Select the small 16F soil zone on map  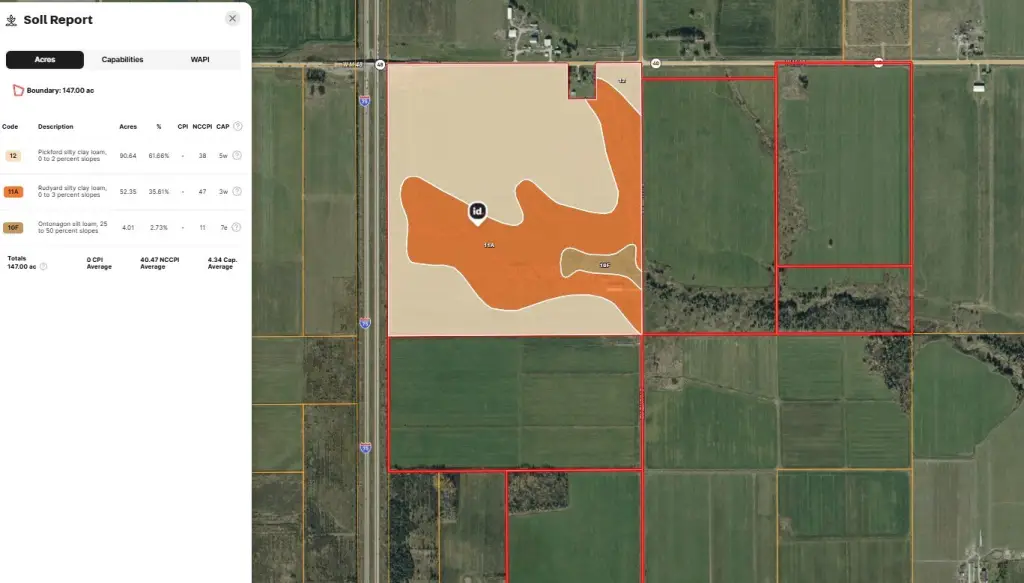pos(598,264)
